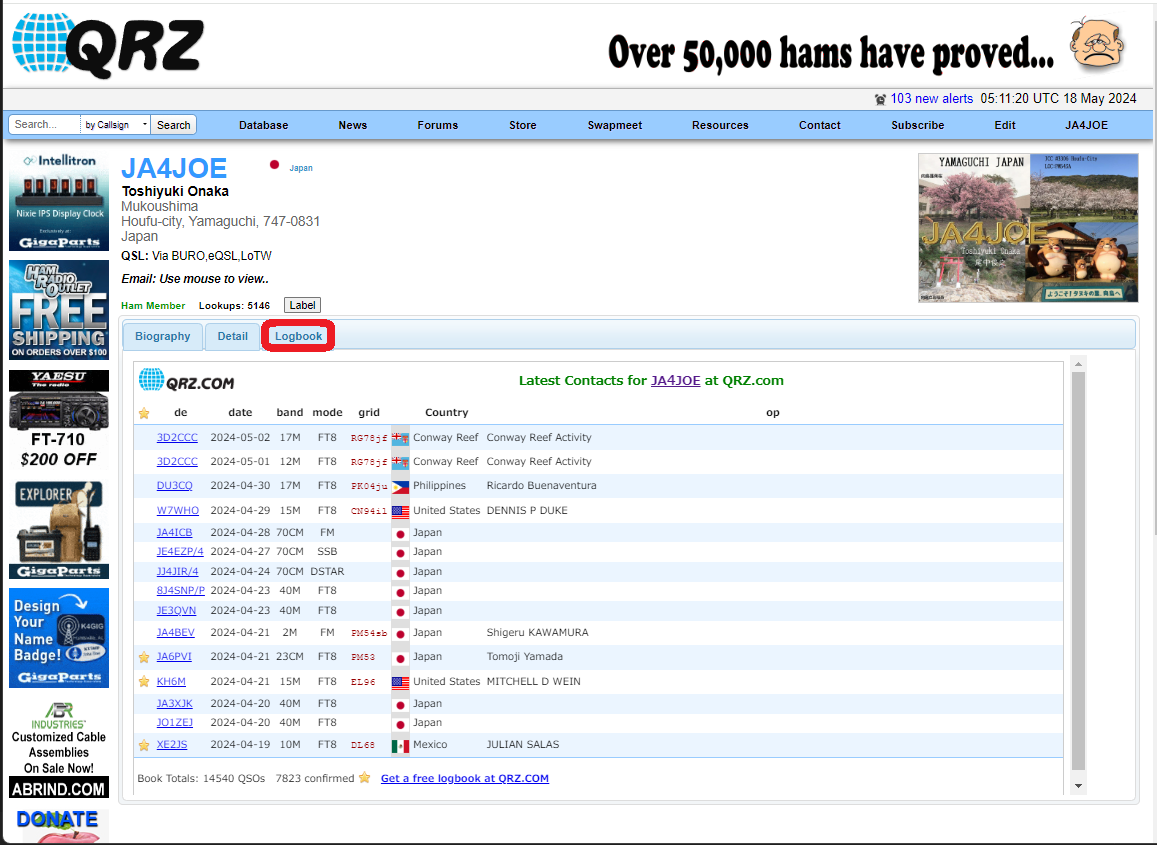Viewport: 1157px width, 845px height.
Task: Open the alerts bell icon
Action: [881, 98]
